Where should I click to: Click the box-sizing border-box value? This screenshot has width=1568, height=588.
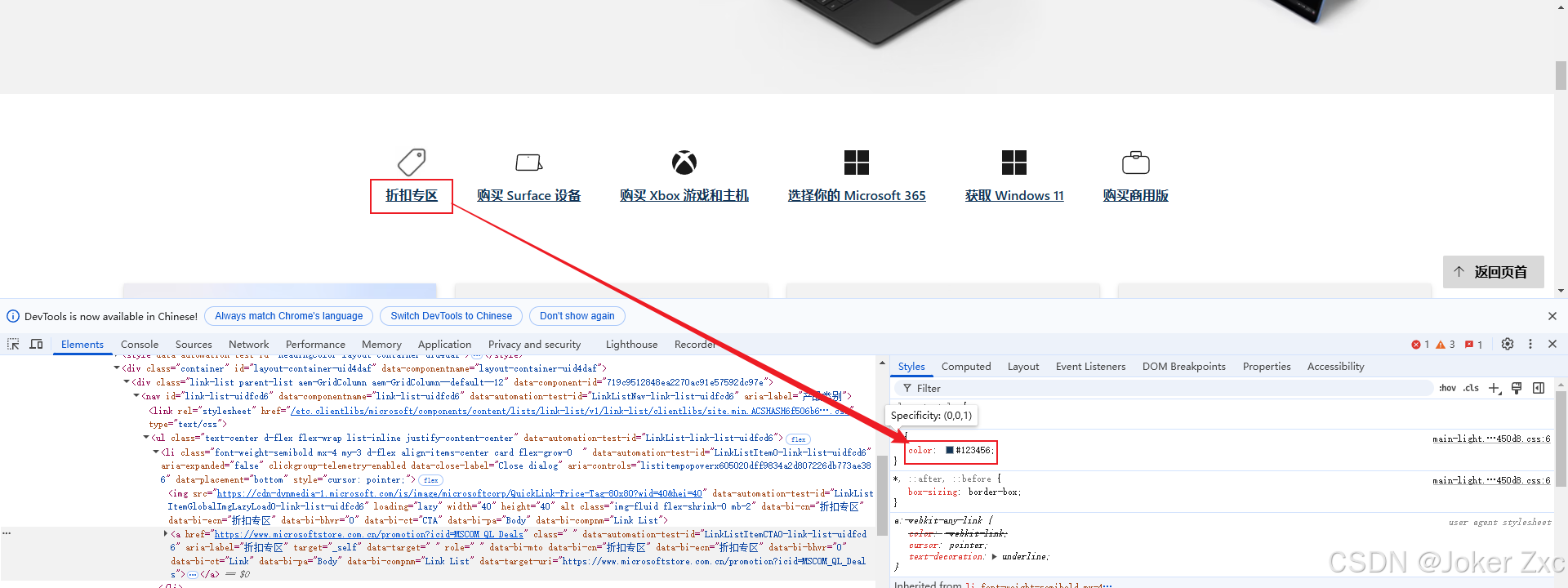[993, 492]
